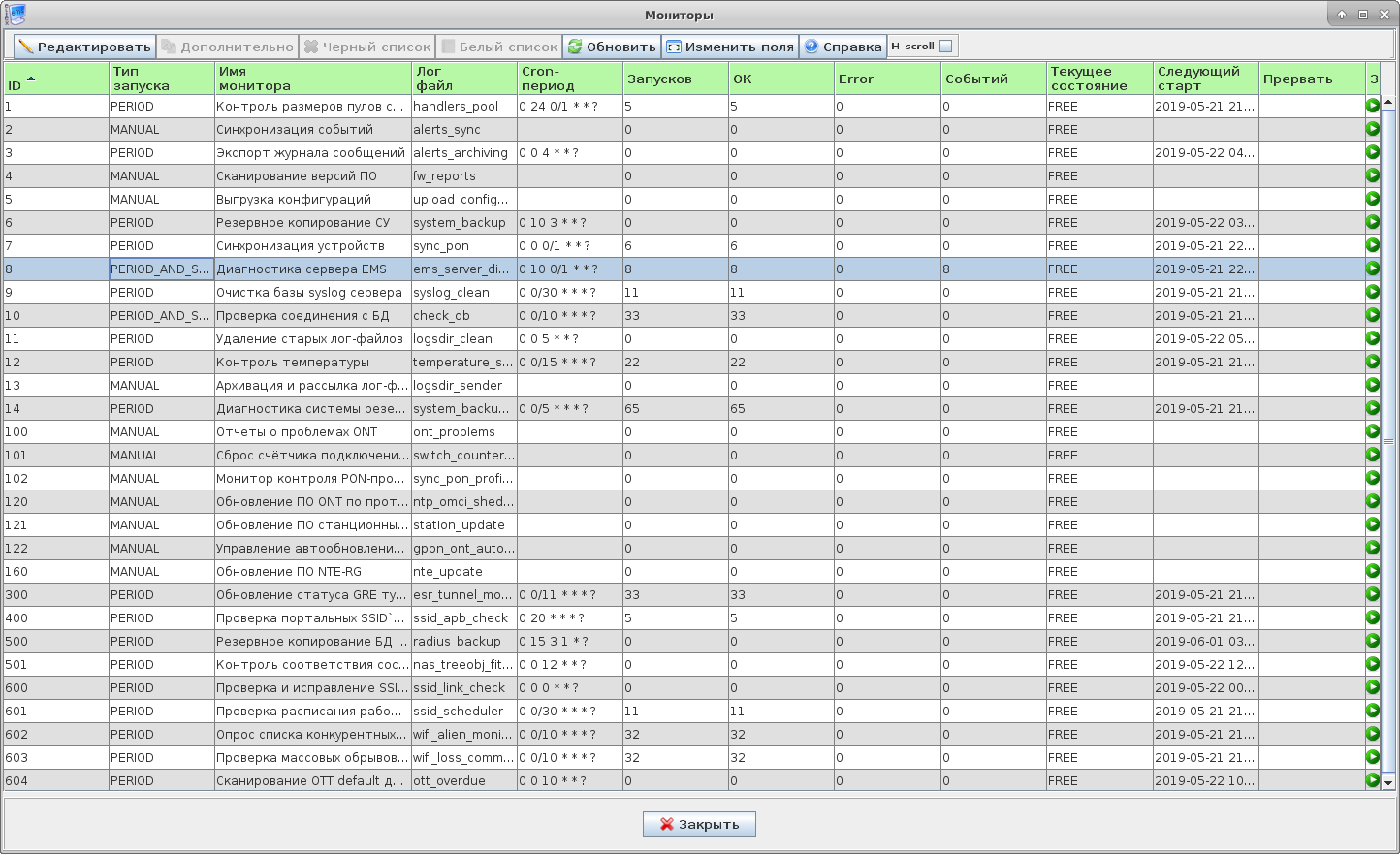This screenshot has height=854, width=1400.
Task: Run monitor 1 with green play icon
Action: click(x=1372, y=106)
